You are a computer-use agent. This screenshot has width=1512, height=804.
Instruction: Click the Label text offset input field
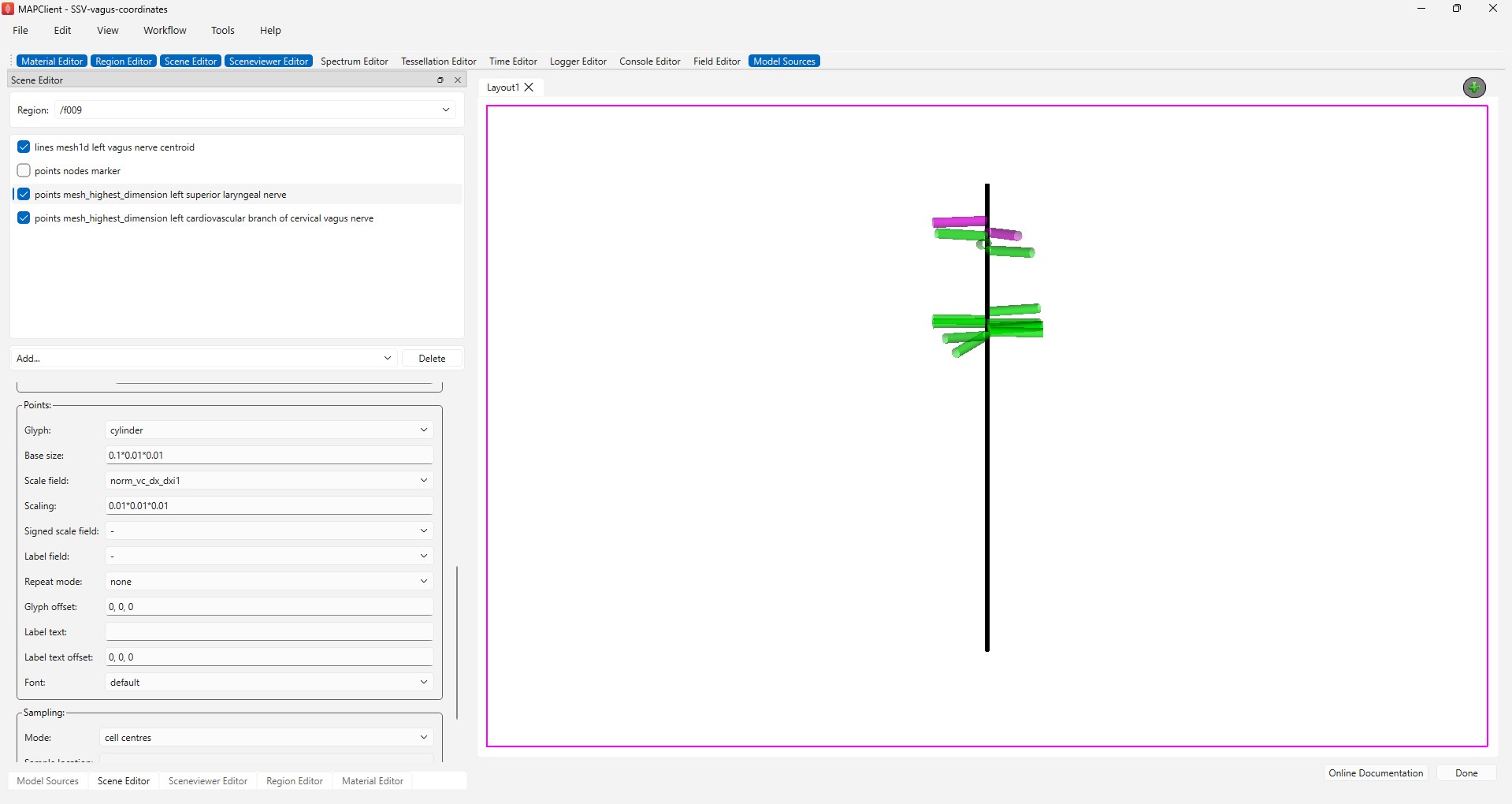tap(269, 657)
